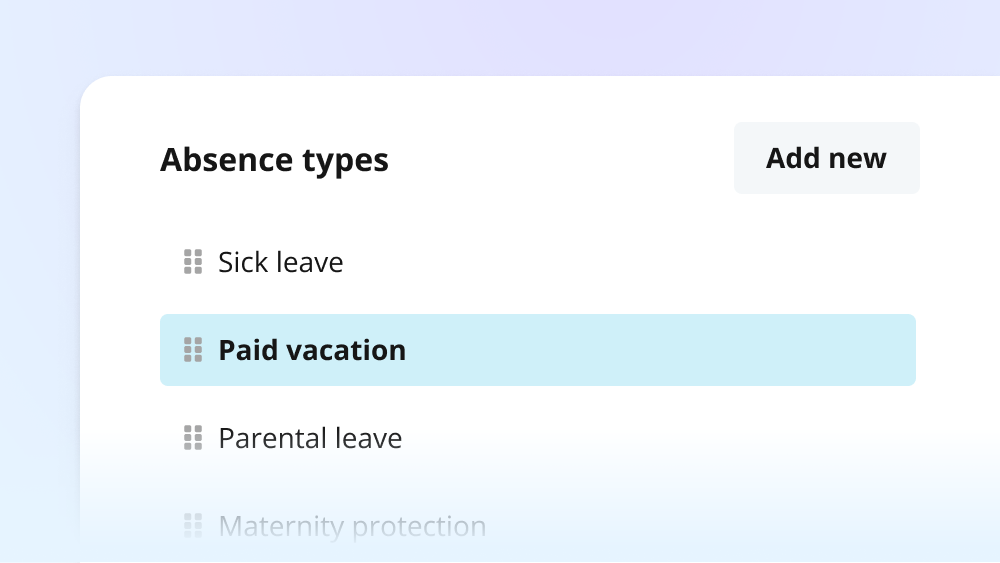Grab the grip icon next to Paid vacation
The height and width of the screenshot is (563, 1000).
click(x=193, y=350)
